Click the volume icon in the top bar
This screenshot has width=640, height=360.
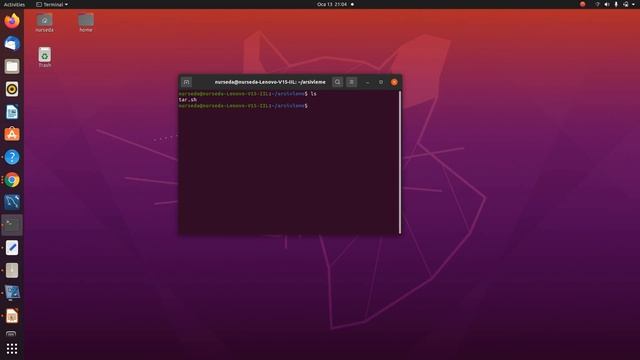click(x=607, y=4)
